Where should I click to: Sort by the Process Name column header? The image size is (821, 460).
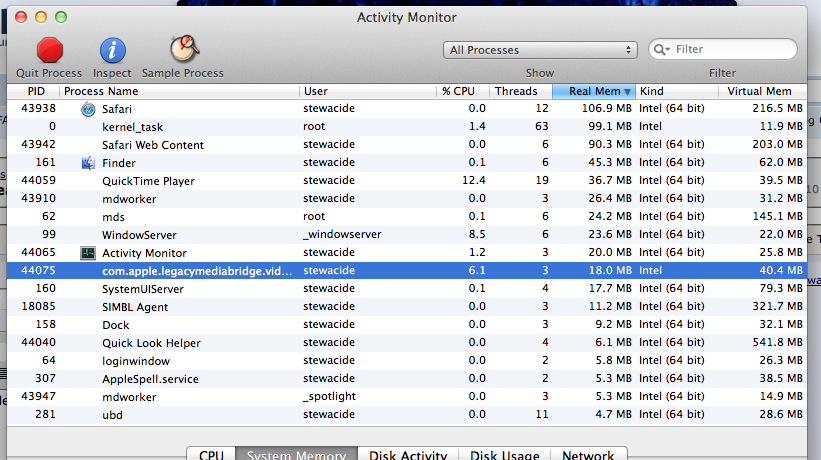180,92
